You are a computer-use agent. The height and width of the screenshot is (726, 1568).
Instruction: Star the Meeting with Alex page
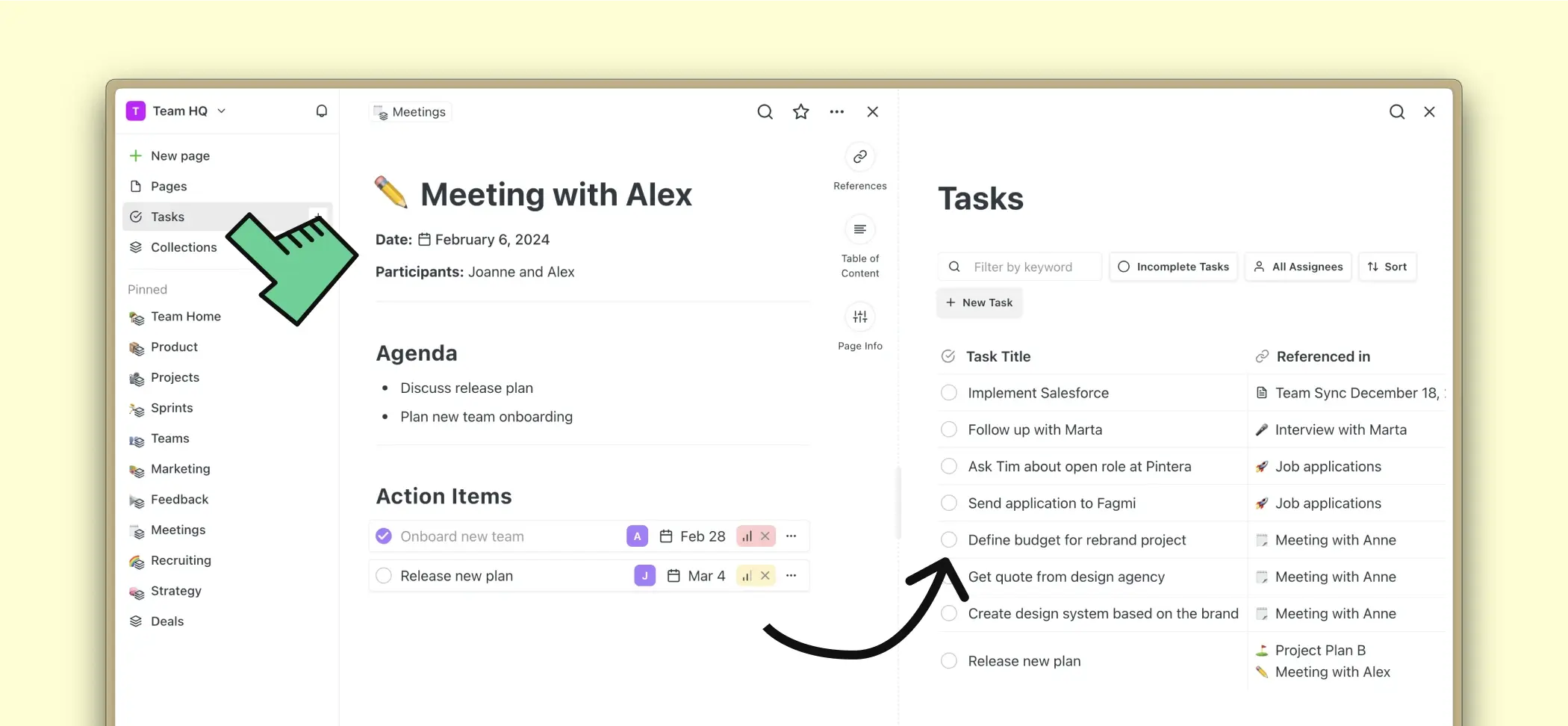click(800, 112)
